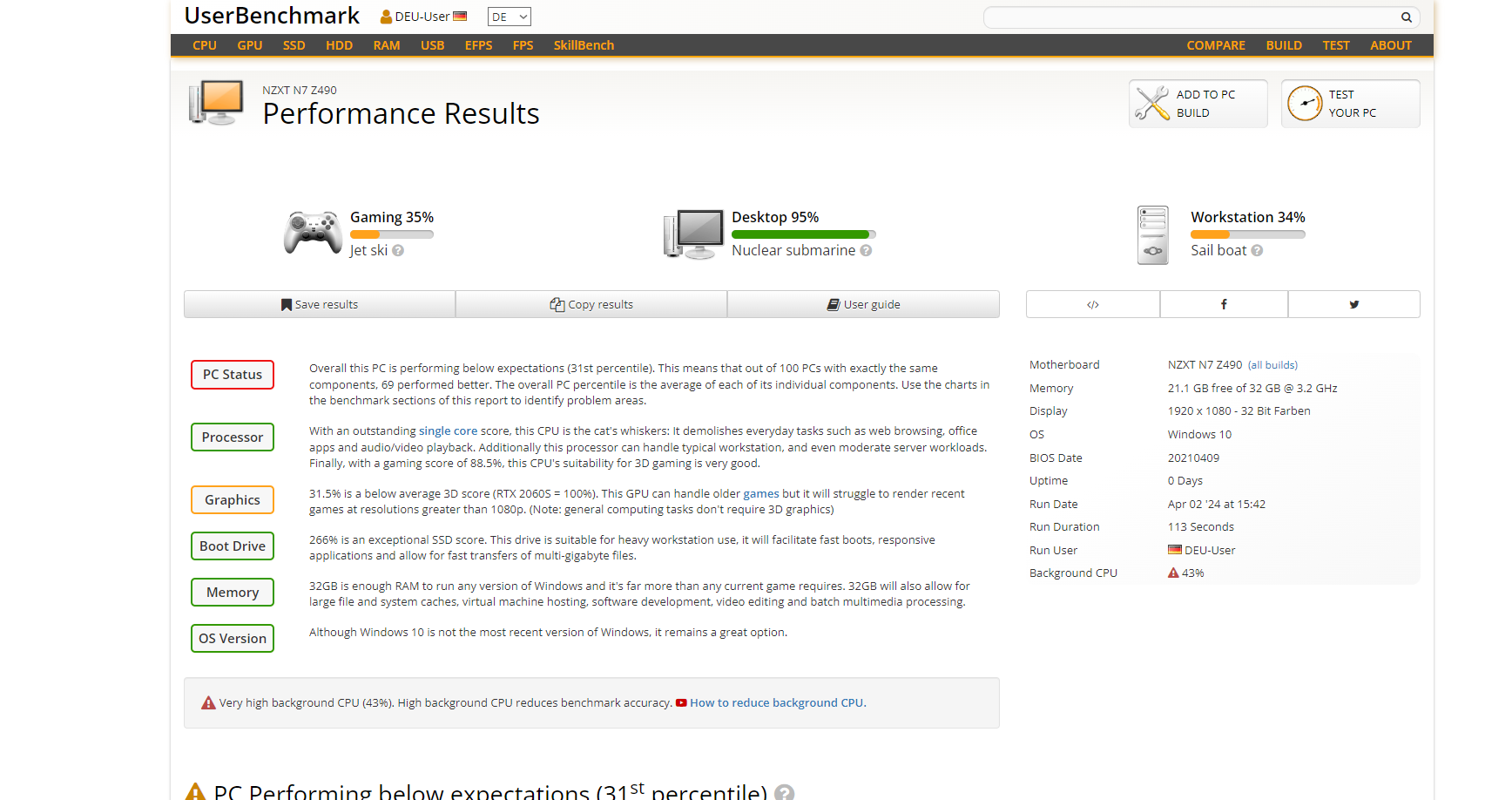Screen dimensions: 1512x800
Task: Click the Sail boat rating label
Action: coord(1218,251)
